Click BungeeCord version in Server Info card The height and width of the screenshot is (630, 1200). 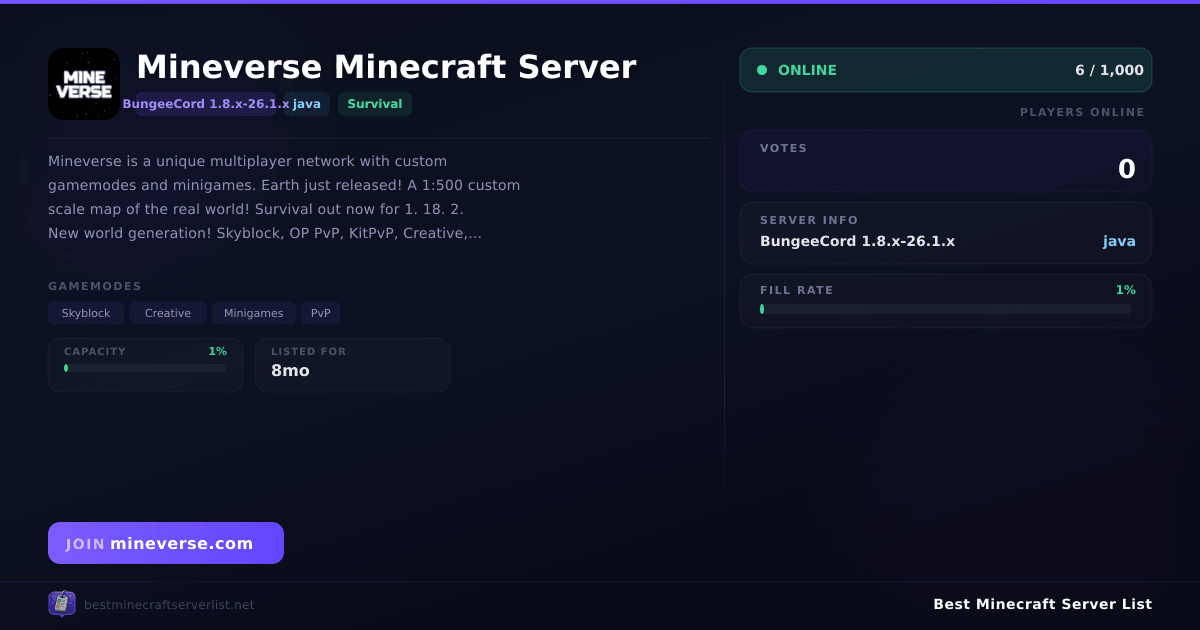pos(857,241)
